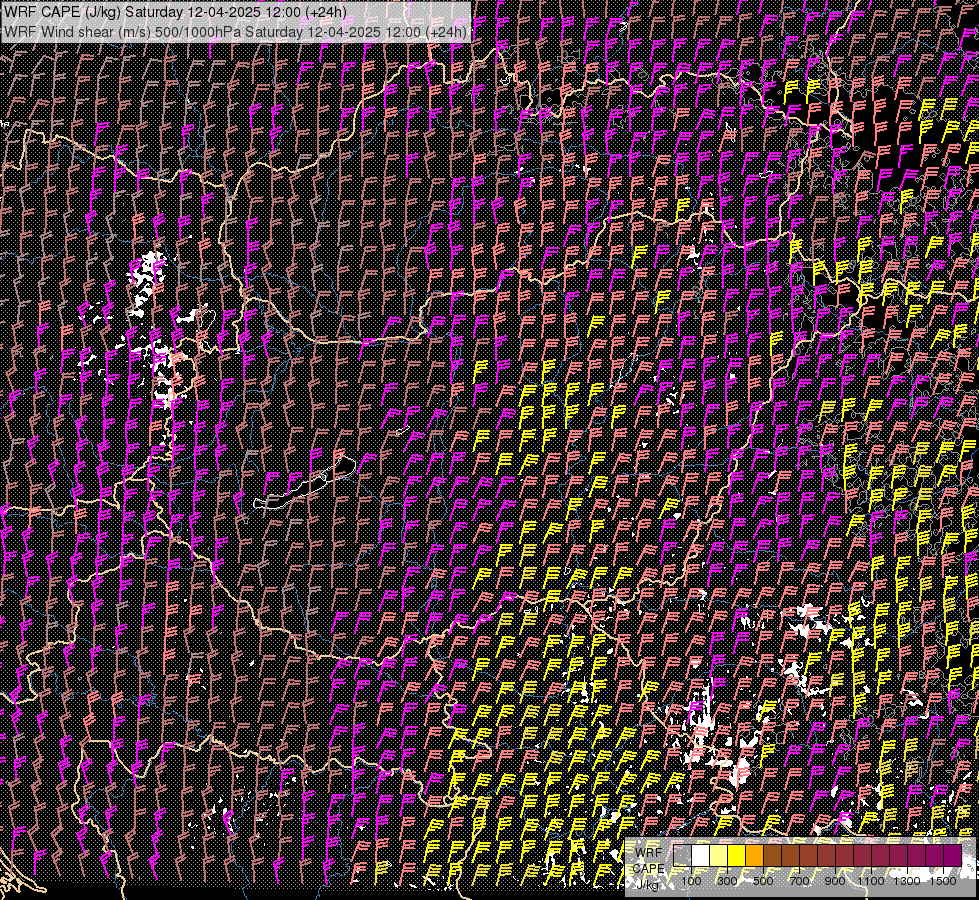Click the white swatch in CAPE legend

pos(701,855)
